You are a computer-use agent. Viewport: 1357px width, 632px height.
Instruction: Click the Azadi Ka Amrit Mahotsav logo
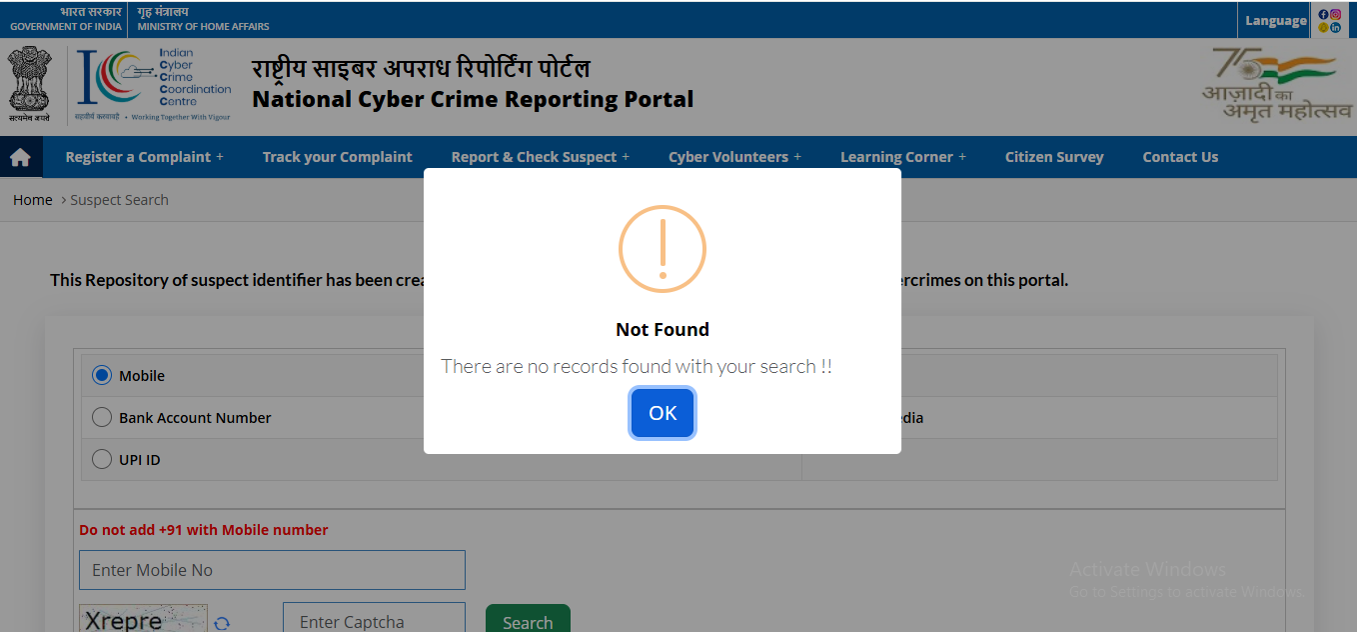(x=1276, y=85)
